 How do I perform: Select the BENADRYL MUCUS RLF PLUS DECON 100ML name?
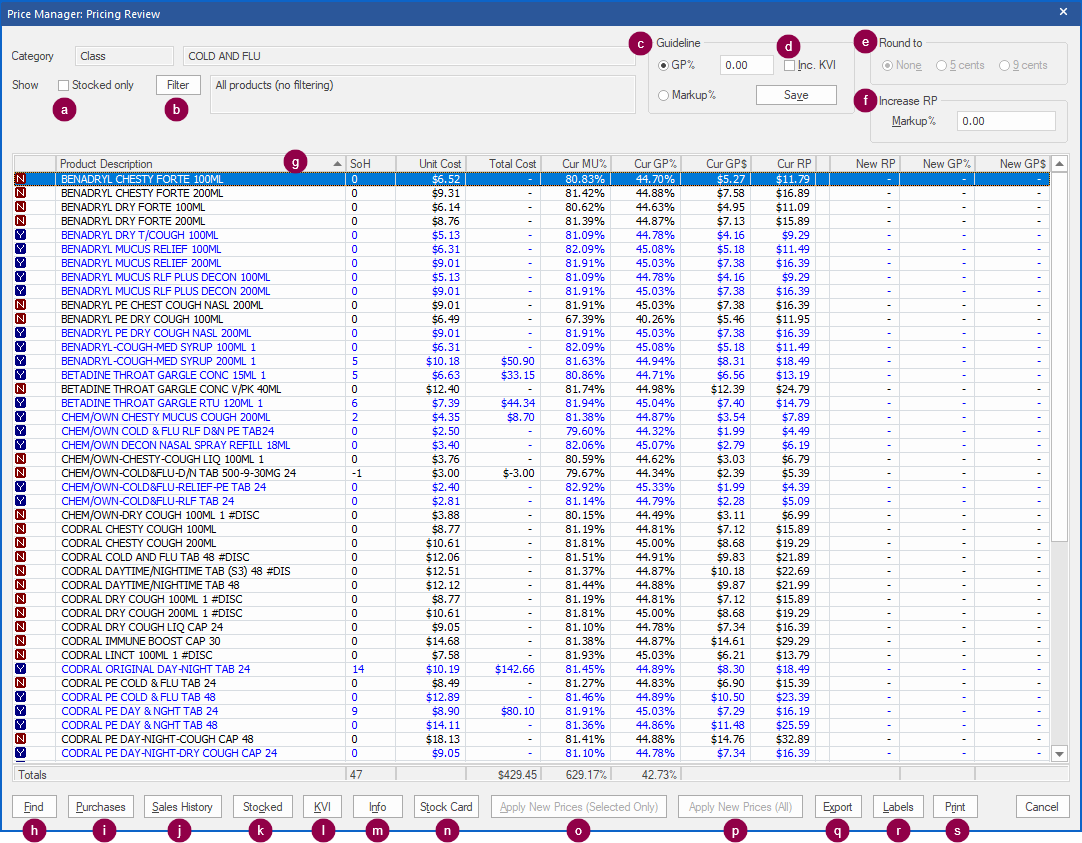[166, 277]
